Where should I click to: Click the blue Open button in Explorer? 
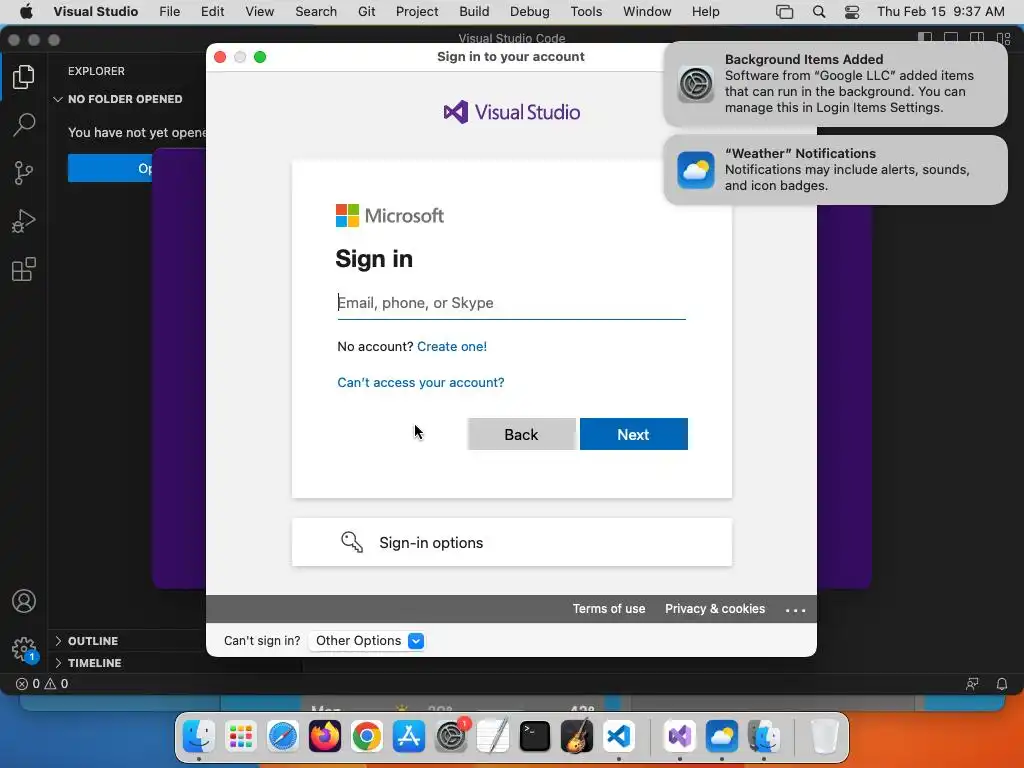[110, 168]
